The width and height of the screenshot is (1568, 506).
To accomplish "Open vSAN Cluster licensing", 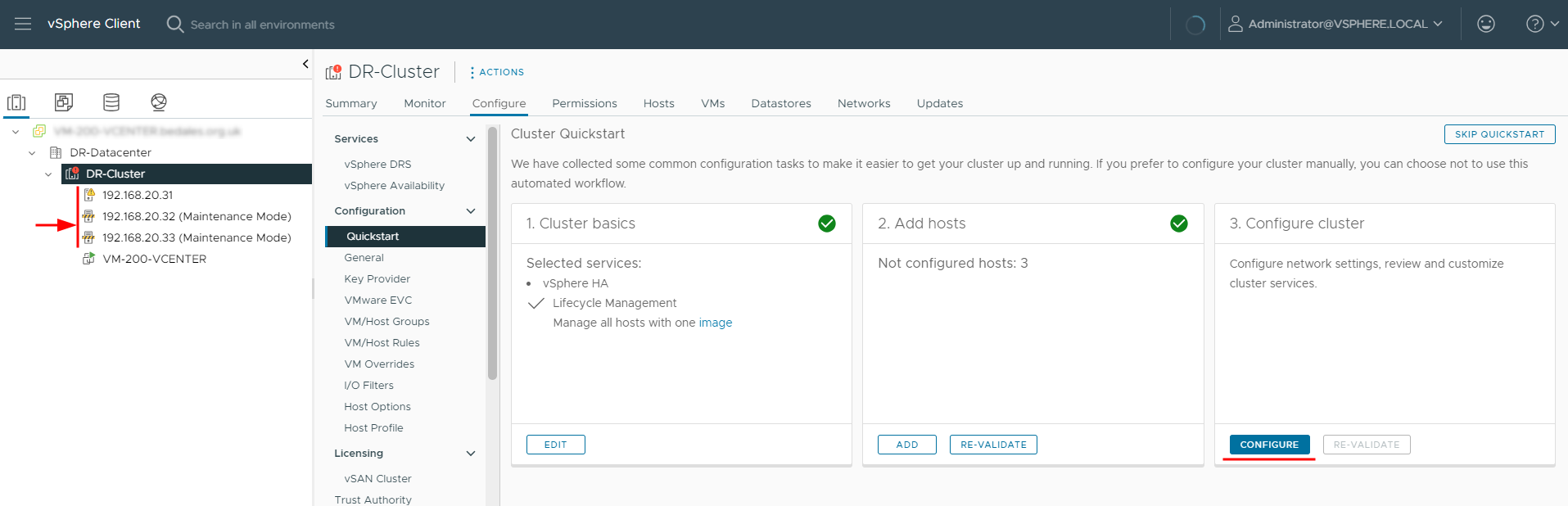I will coord(377,479).
